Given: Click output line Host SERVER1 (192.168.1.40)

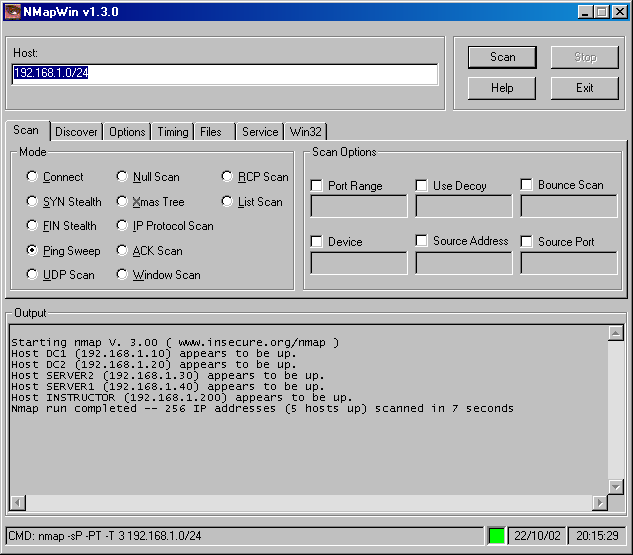Looking at the screenshot, I should tap(168, 386).
